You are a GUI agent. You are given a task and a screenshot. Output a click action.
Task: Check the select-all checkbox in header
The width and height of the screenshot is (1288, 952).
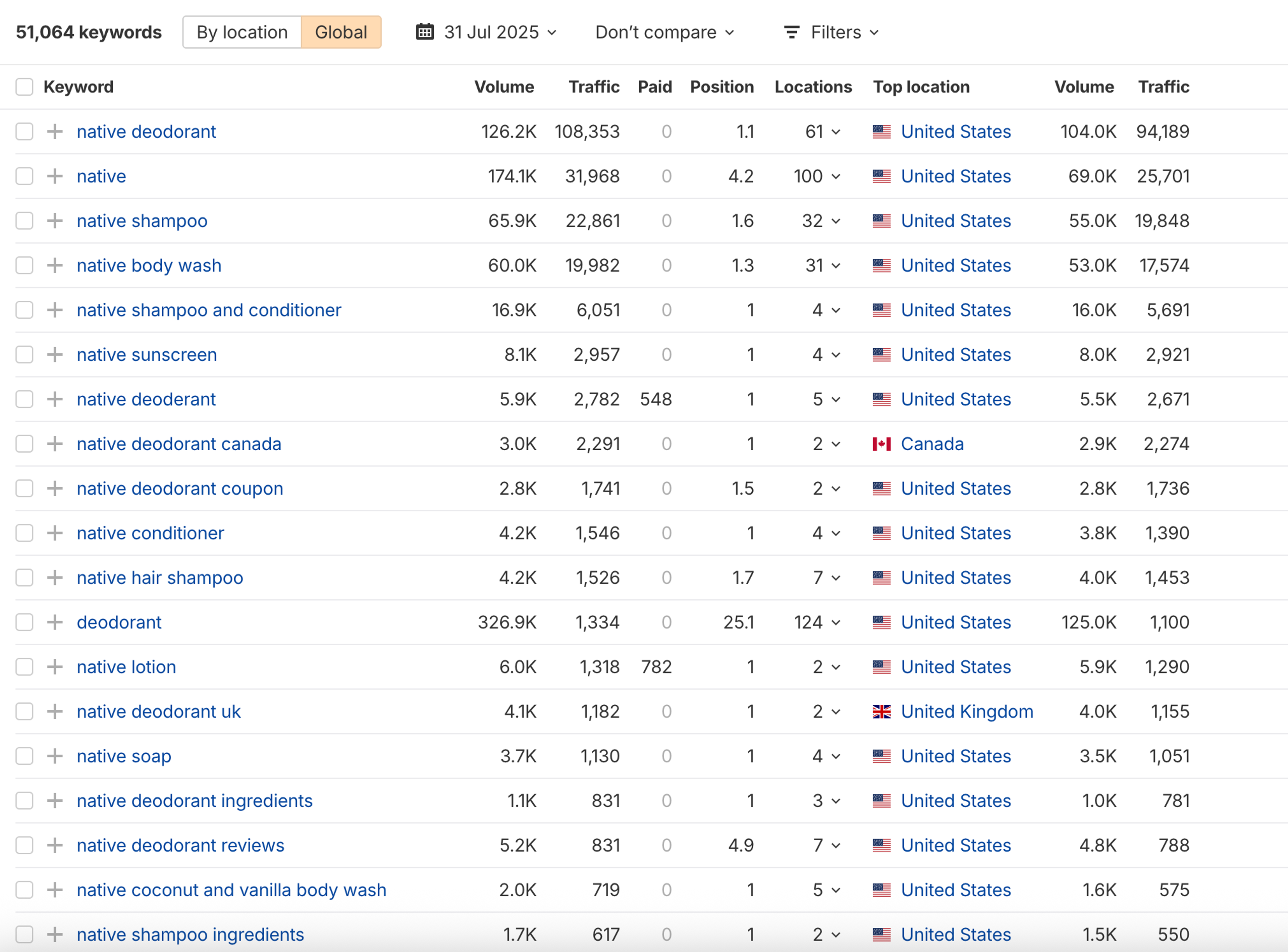pos(24,87)
